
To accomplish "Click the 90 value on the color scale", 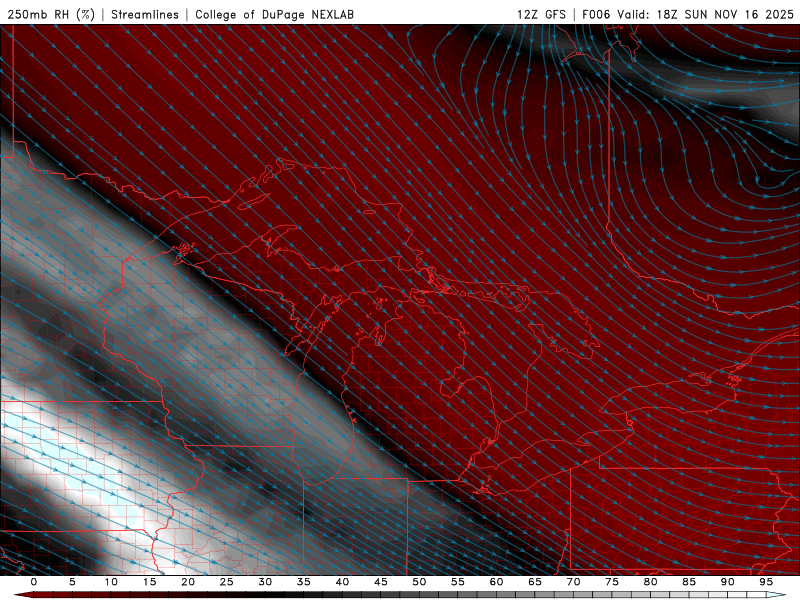I will pos(727,582).
